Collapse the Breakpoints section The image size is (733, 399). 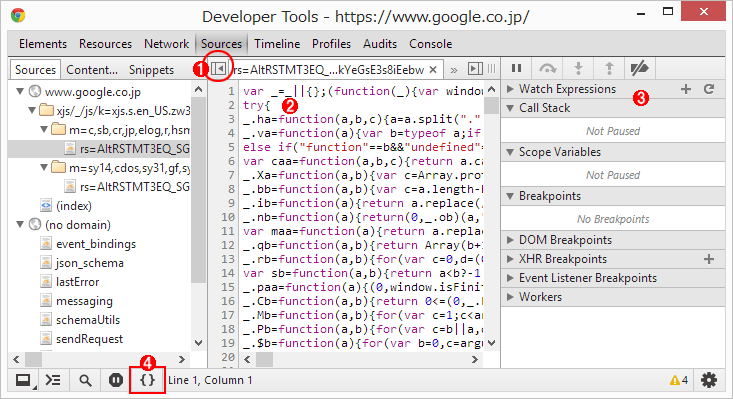point(510,196)
